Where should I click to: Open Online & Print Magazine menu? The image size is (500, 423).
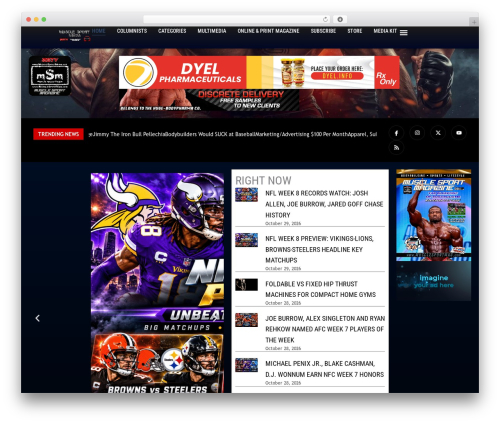(268, 31)
